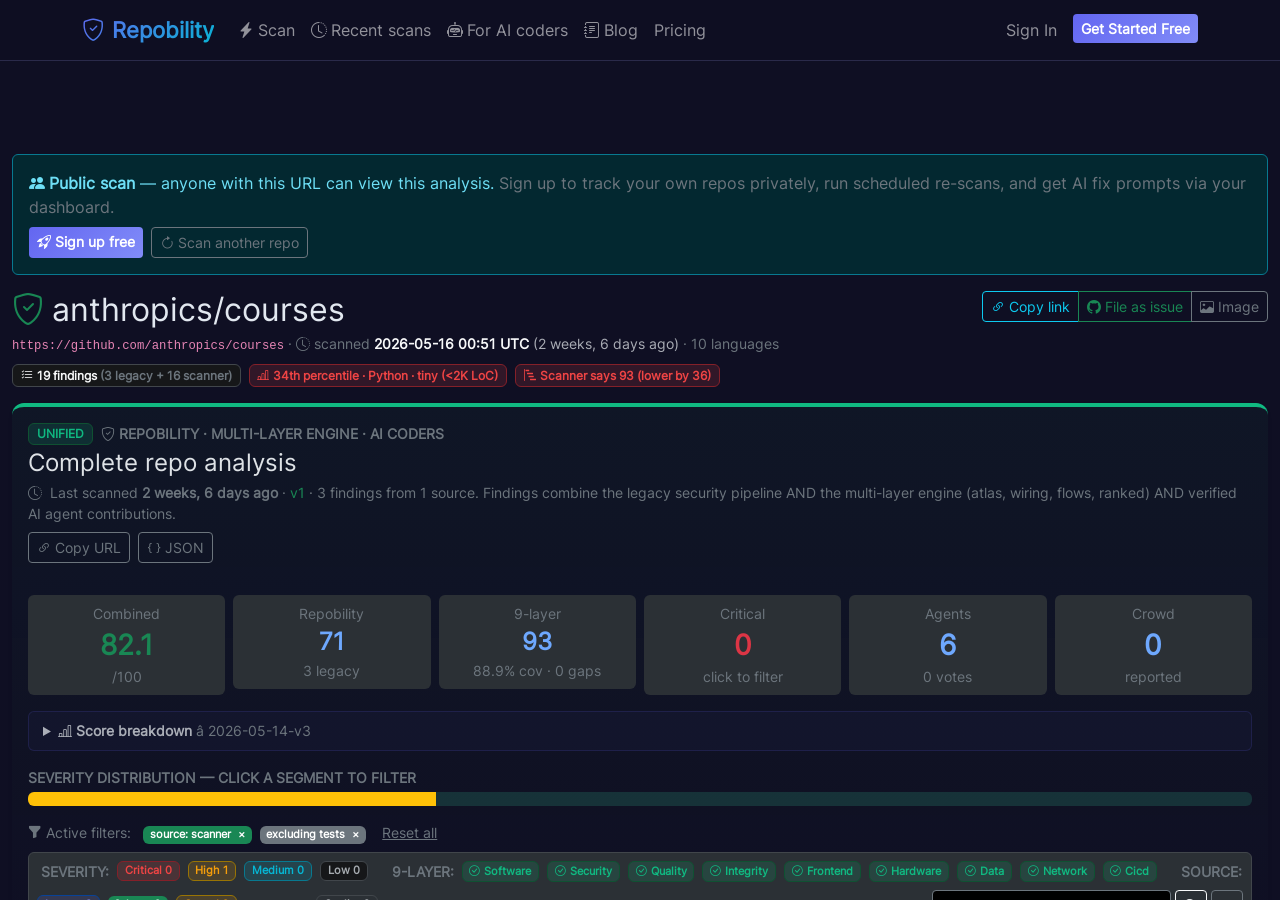Click the Sign up free button
Image resolution: width=1280 pixels, height=900 pixels.
(x=86, y=242)
